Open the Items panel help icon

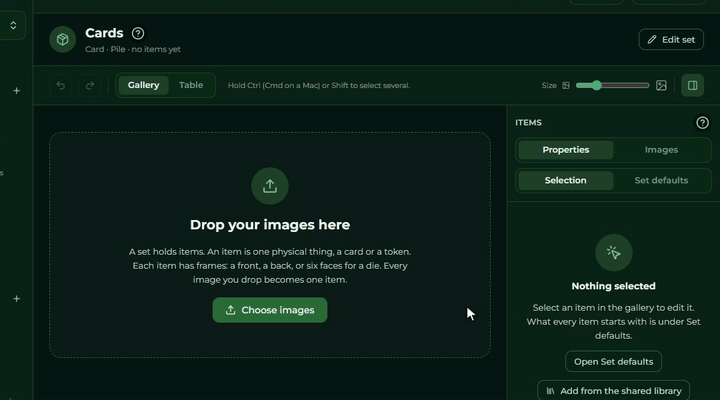pos(702,123)
